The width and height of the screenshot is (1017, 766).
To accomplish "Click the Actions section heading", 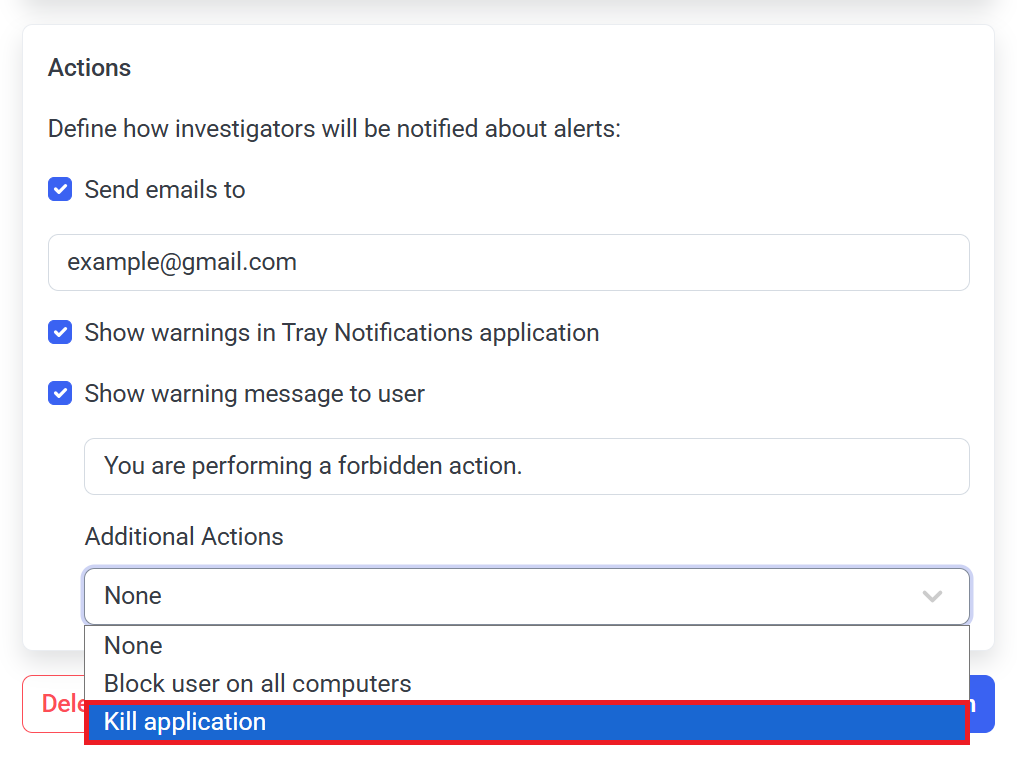I will (90, 68).
